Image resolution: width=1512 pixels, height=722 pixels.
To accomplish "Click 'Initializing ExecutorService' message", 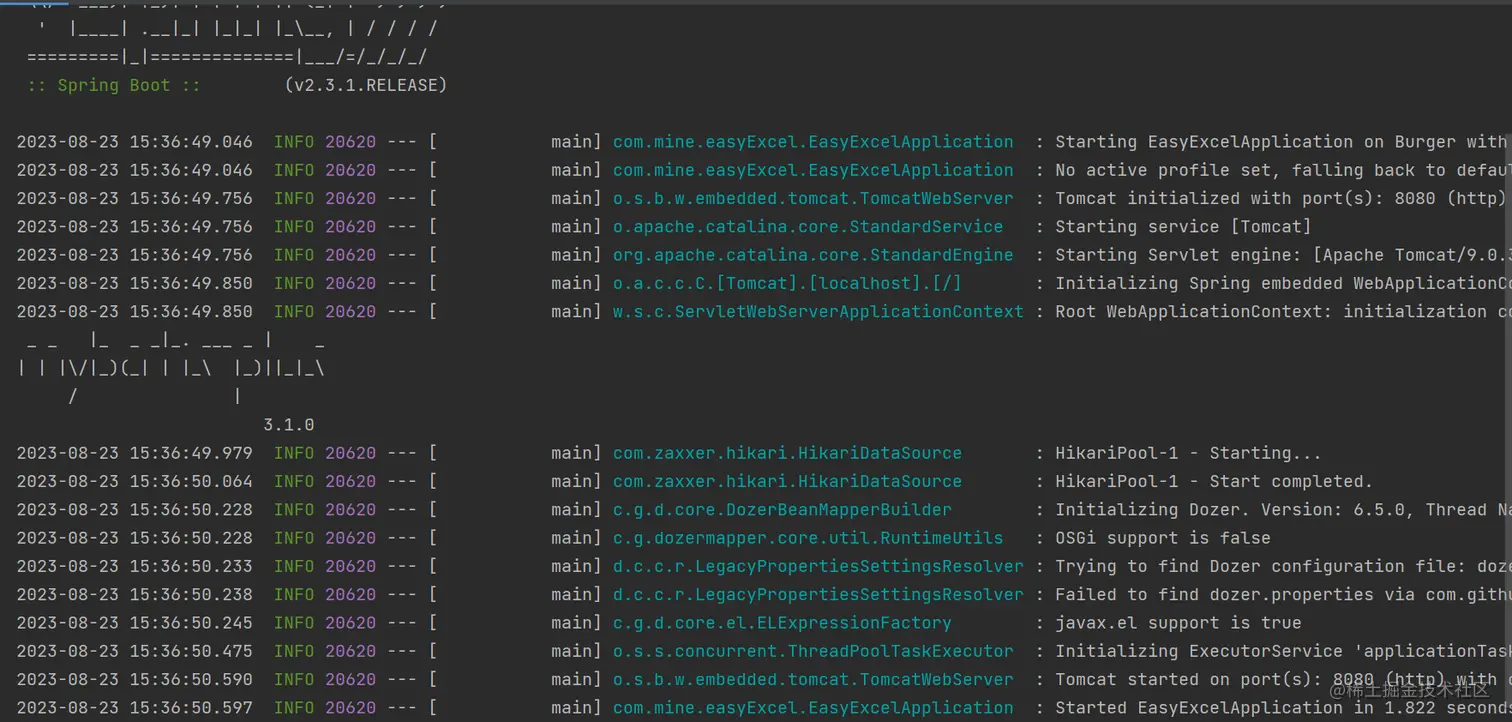I will click(x=1199, y=651).
